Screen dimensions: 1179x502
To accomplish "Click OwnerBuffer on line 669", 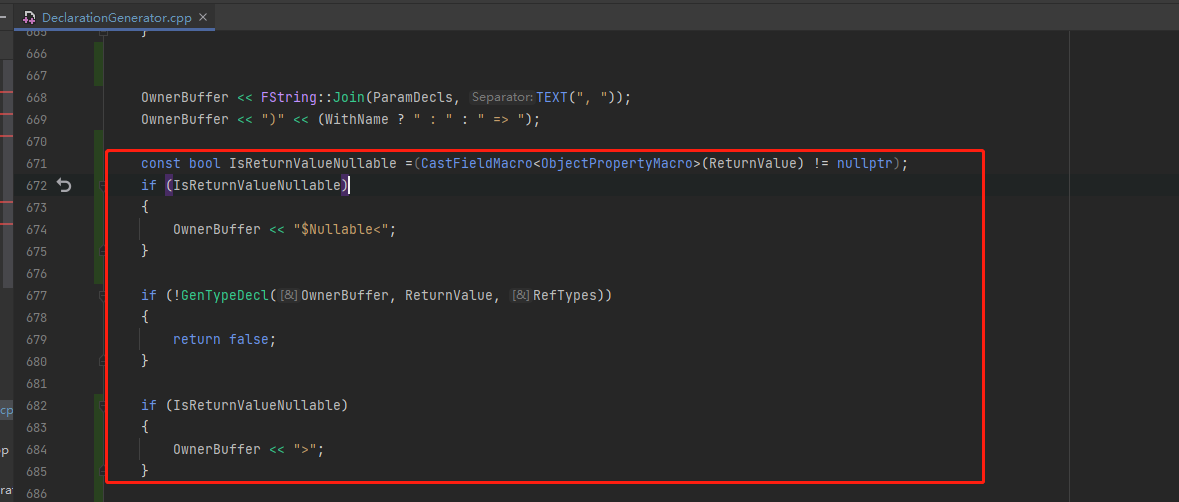I will click(x=185, y=119).
